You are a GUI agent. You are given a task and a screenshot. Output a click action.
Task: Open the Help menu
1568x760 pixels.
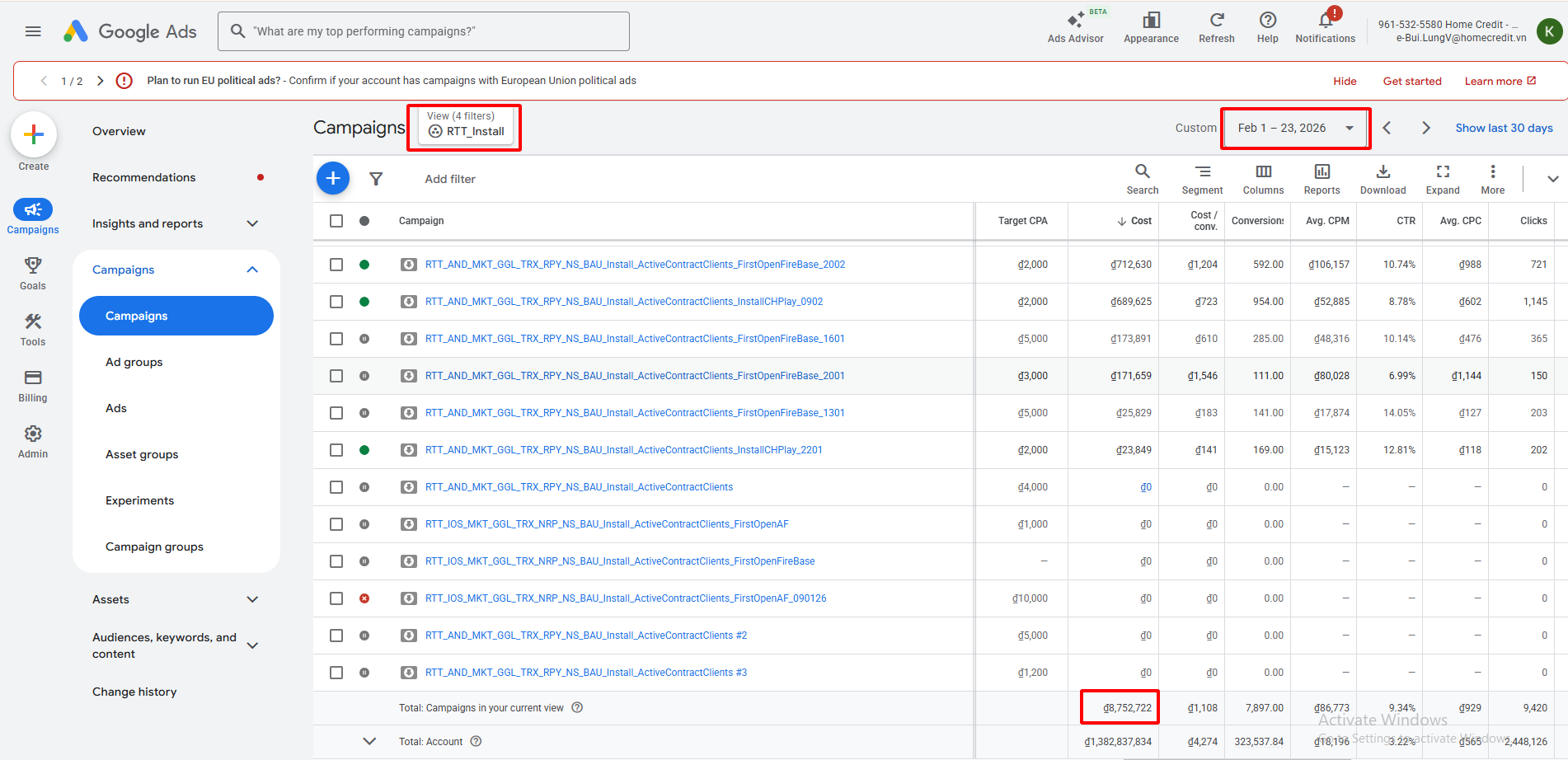1268,26
